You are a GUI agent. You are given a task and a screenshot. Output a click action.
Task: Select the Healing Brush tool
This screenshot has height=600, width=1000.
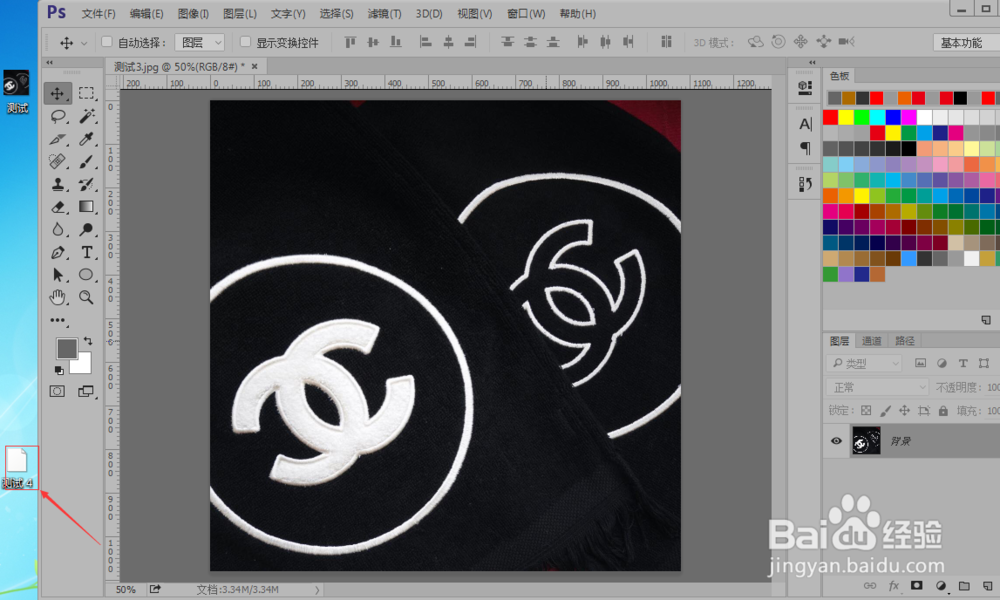[x=57, y=162]
